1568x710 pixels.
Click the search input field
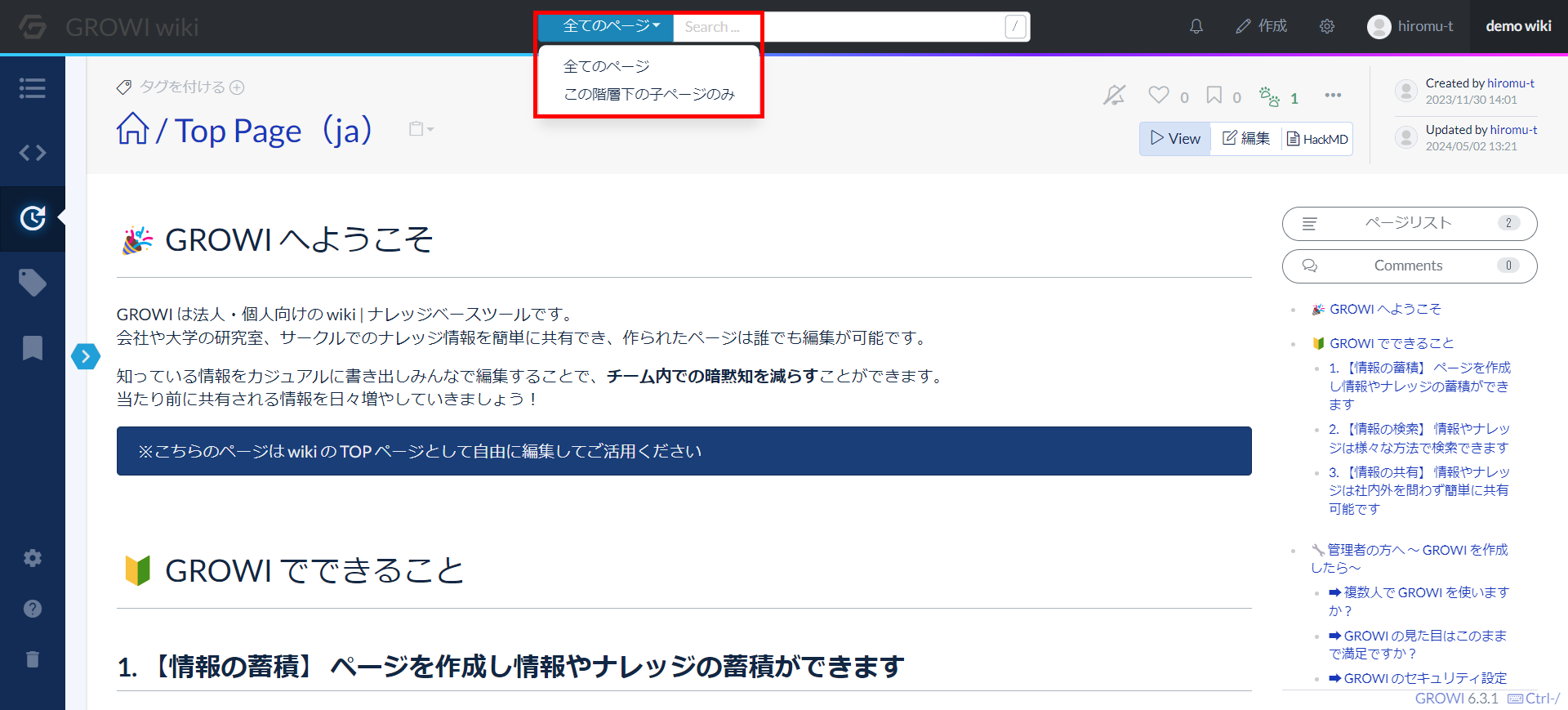coord(839,27)
